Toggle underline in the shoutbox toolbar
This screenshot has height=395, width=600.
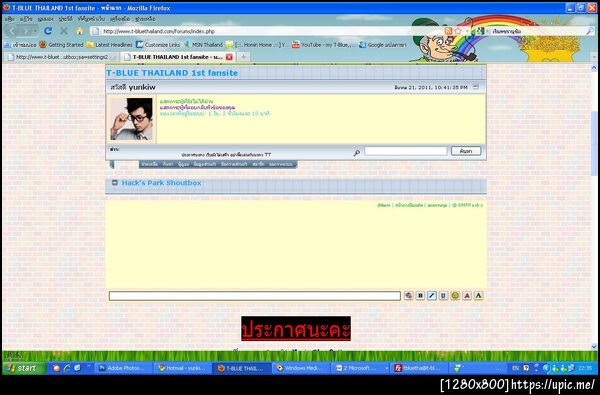tap(443, 295)
